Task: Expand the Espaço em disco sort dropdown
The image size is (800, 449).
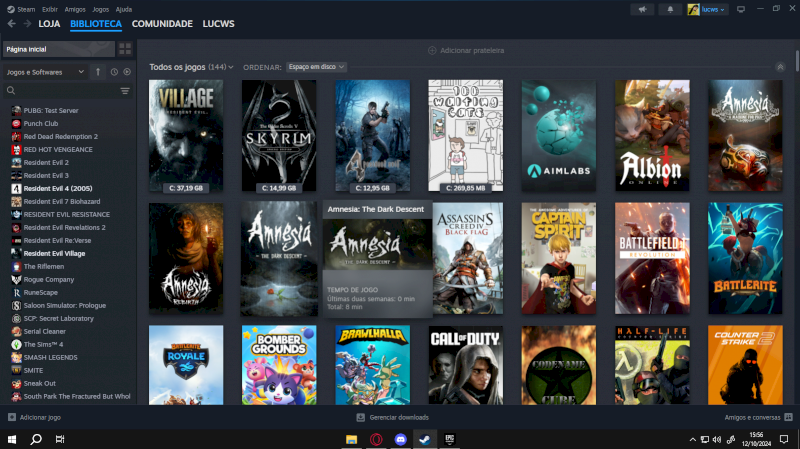Action: click(316, 67)
